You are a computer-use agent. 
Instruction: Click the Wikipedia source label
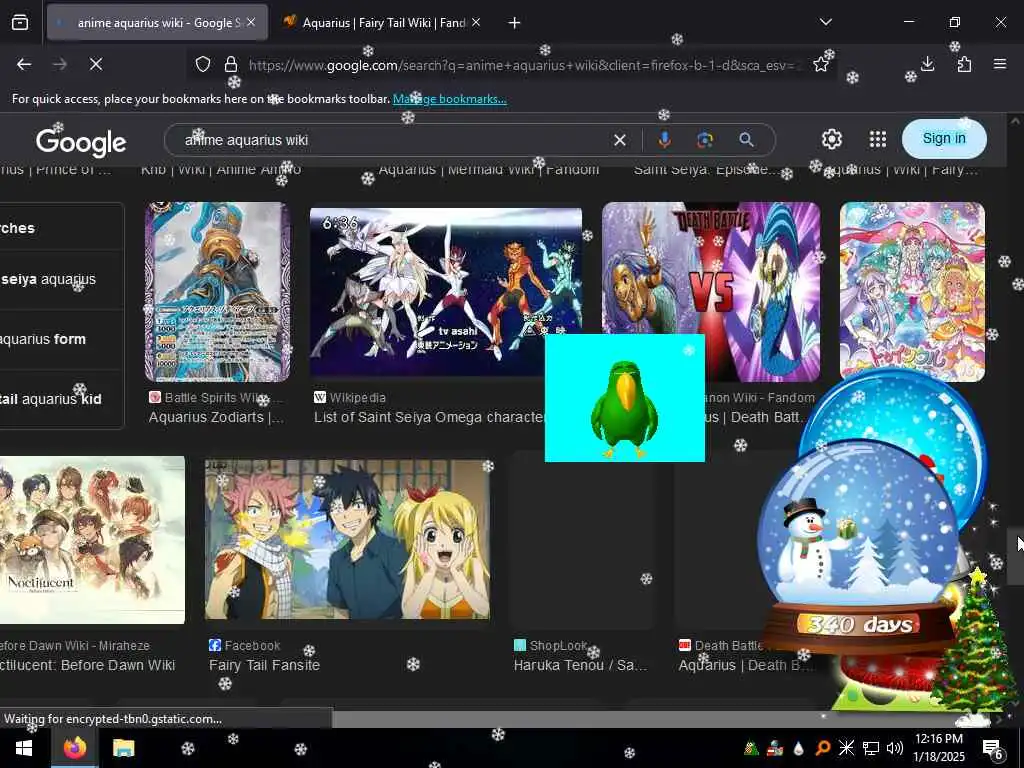click(350, 398)
